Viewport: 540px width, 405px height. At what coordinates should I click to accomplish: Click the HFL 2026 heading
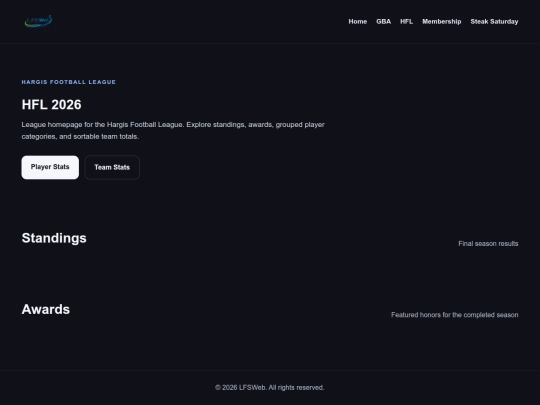(52, 105)
